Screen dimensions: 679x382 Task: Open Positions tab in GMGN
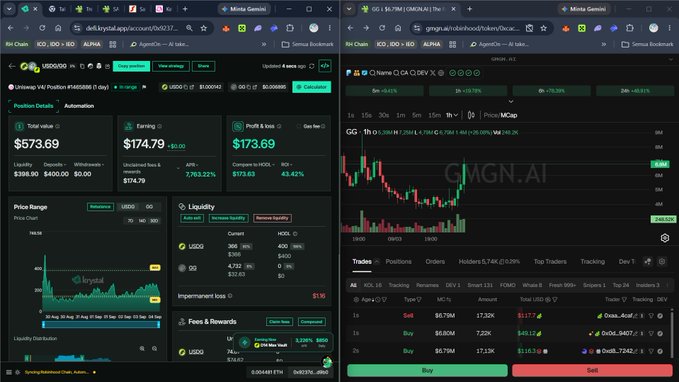click(x=398, y=262)
